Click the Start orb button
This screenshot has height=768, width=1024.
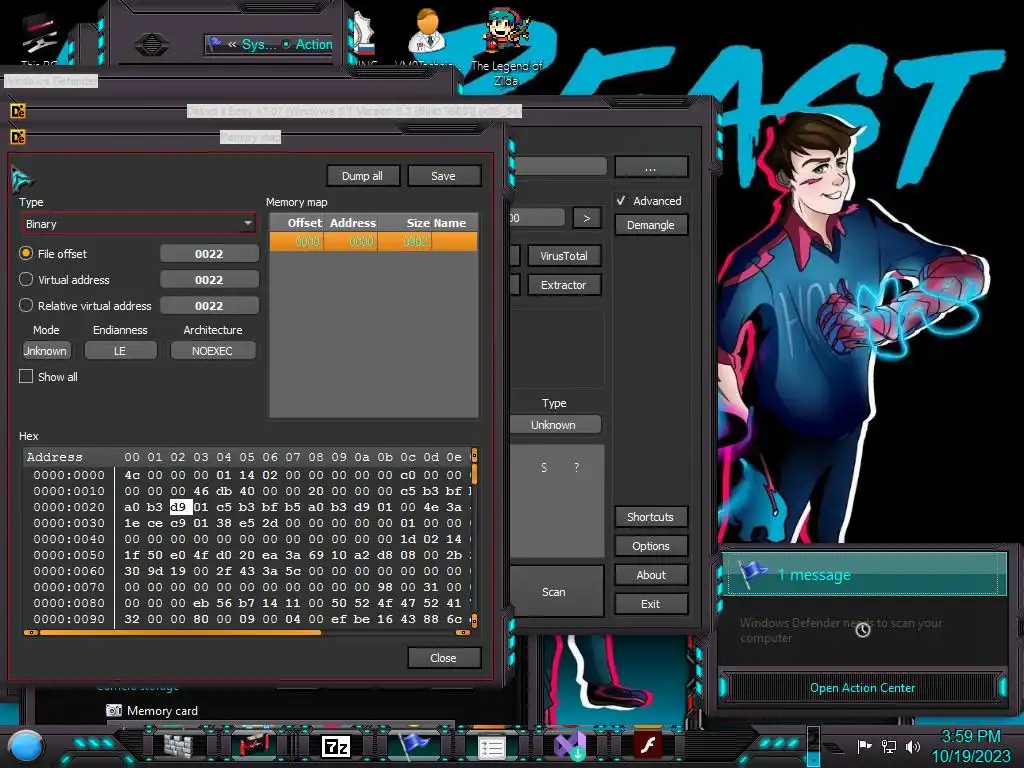pos(26,746)
